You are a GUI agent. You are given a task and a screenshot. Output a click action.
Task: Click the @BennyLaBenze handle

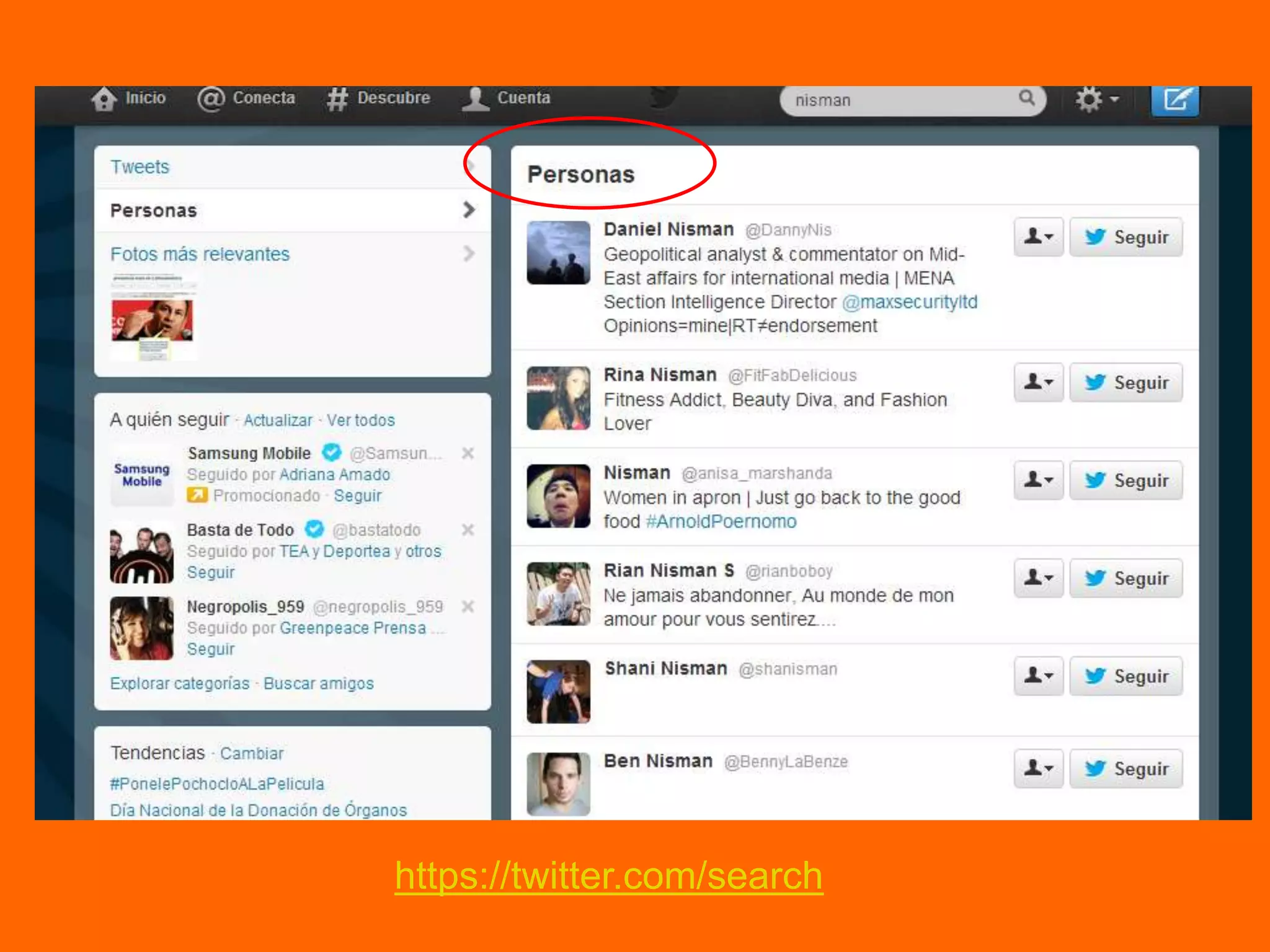(786, 762)
